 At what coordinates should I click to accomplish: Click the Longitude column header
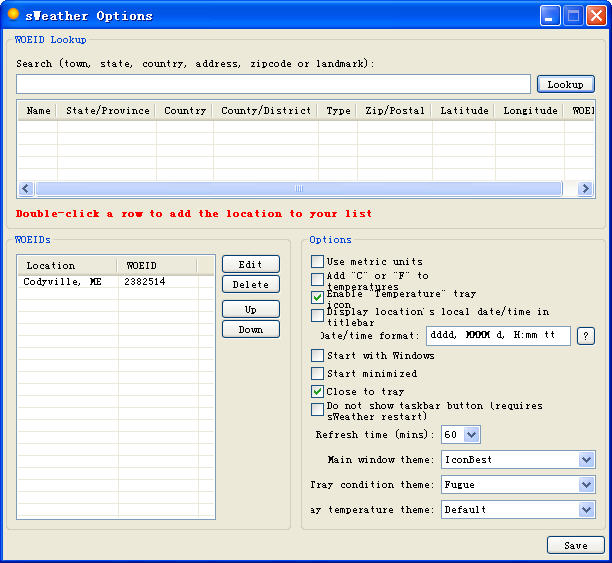(530, 111)
